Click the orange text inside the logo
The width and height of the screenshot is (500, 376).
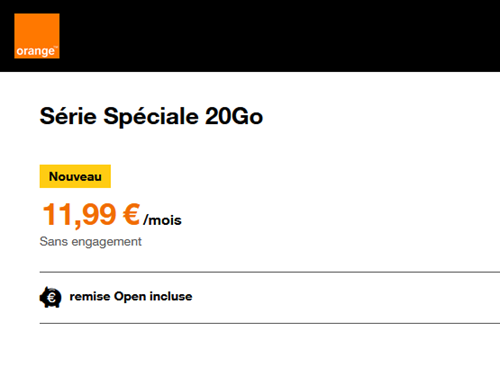(36, 51)
